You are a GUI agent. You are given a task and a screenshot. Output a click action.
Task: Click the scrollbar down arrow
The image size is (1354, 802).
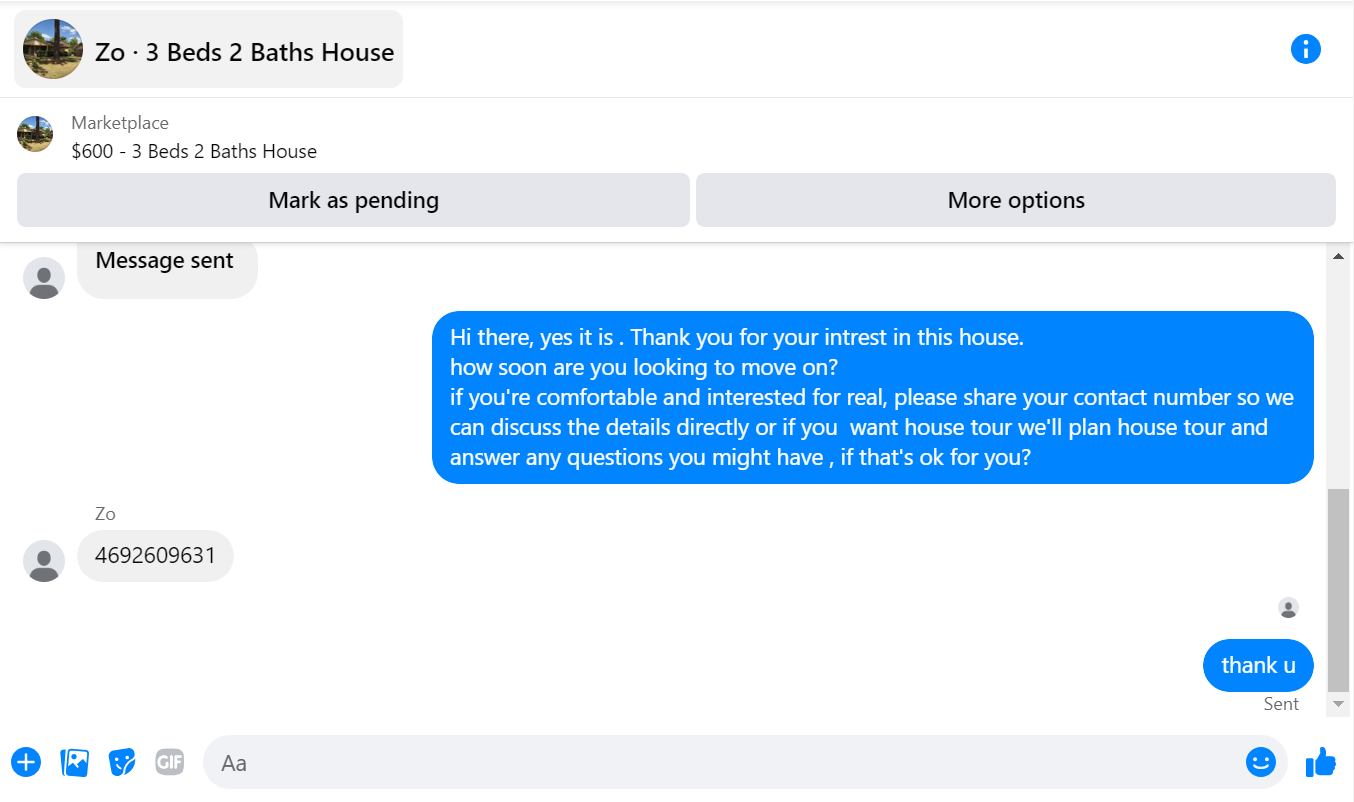coord(1338,704)
